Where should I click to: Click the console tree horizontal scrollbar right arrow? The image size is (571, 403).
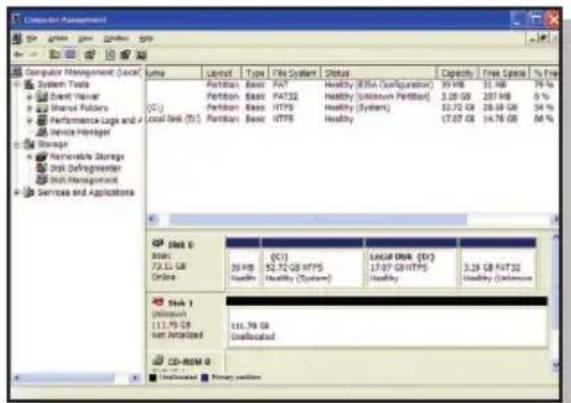(x=135, y=378)
